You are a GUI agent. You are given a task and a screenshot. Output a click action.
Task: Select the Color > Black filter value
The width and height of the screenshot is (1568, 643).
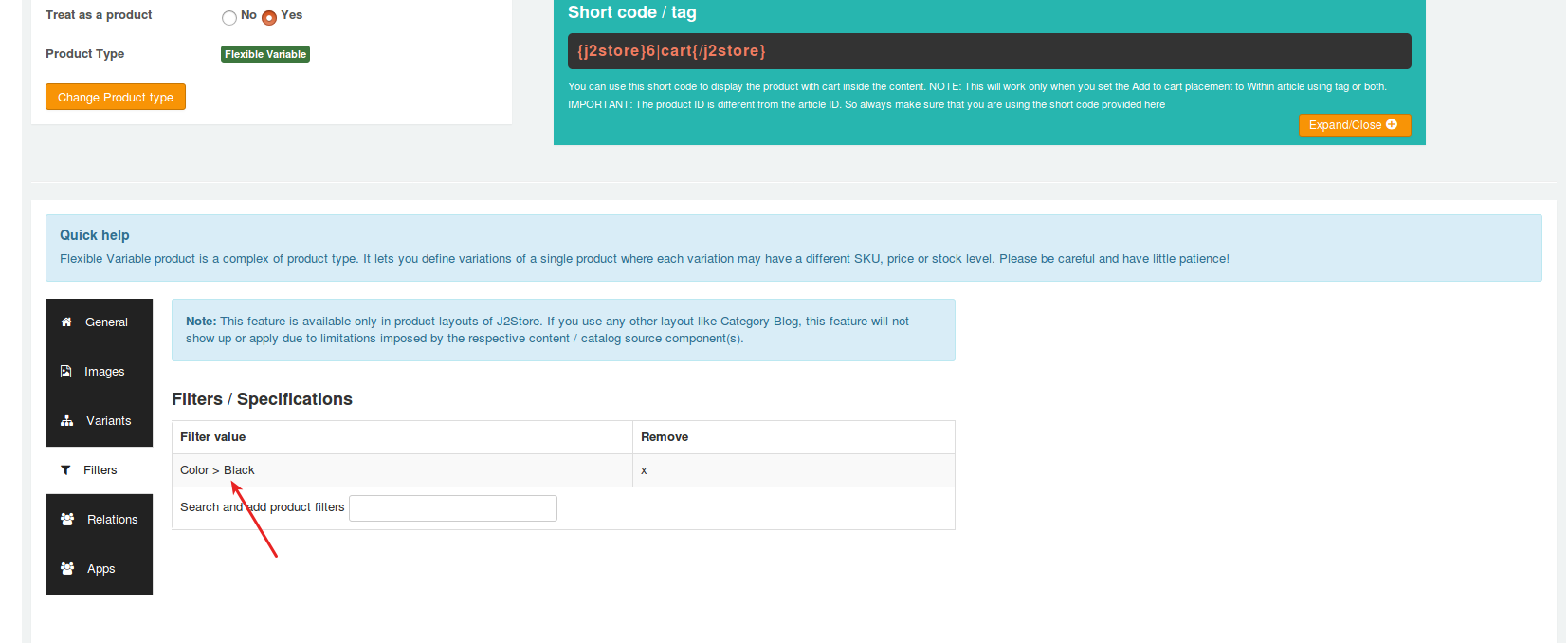(217, 470)
